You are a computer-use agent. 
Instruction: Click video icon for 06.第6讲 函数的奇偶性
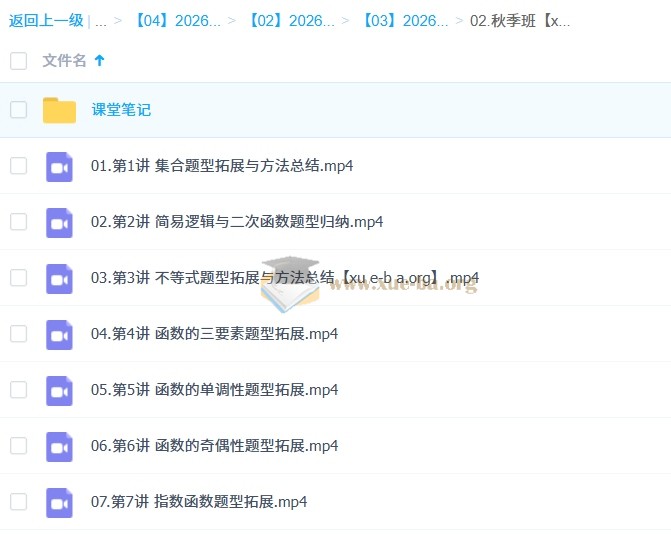(x=59, y=446)
